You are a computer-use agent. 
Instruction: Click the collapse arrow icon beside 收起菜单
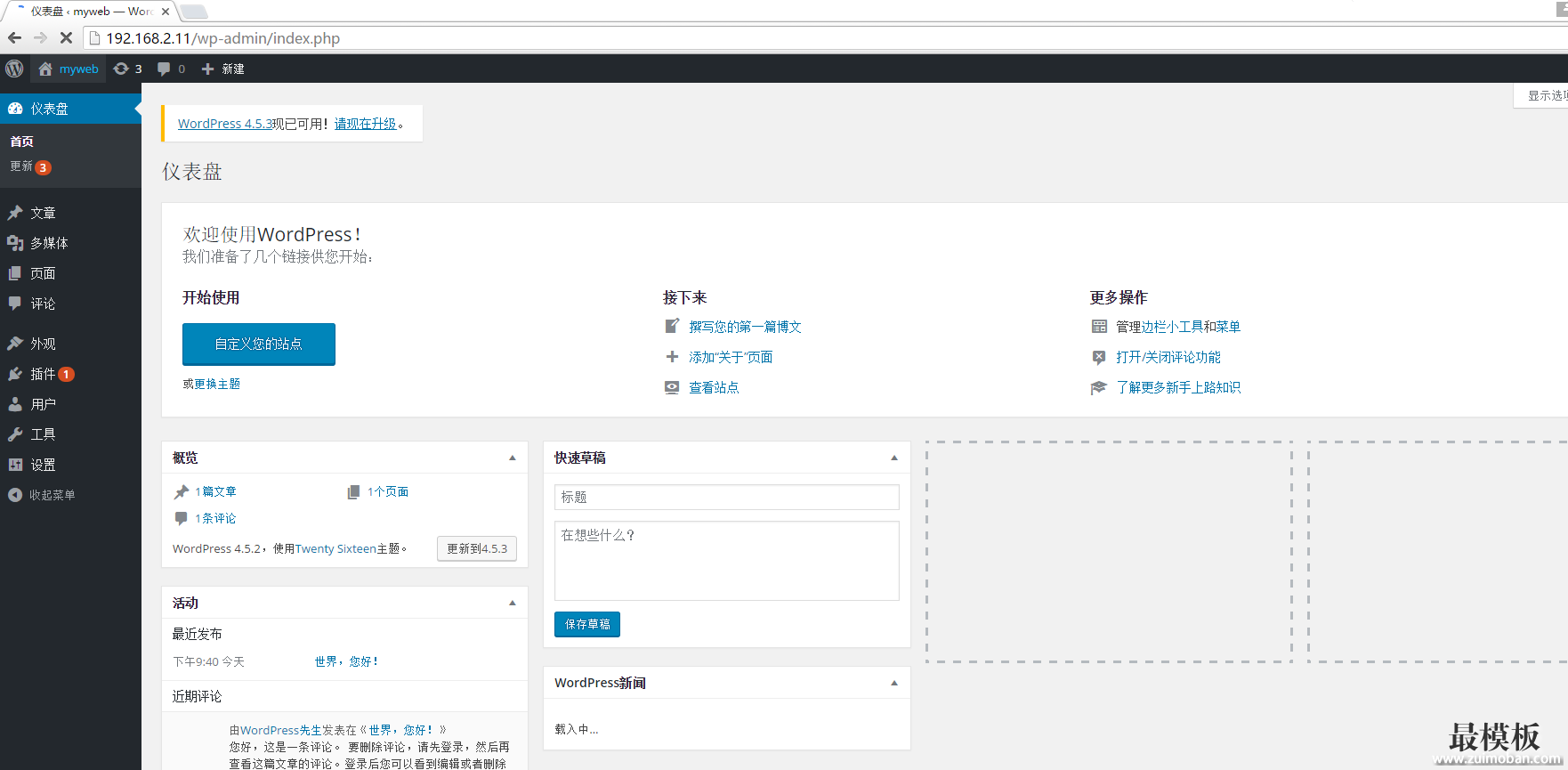[15, 495]
